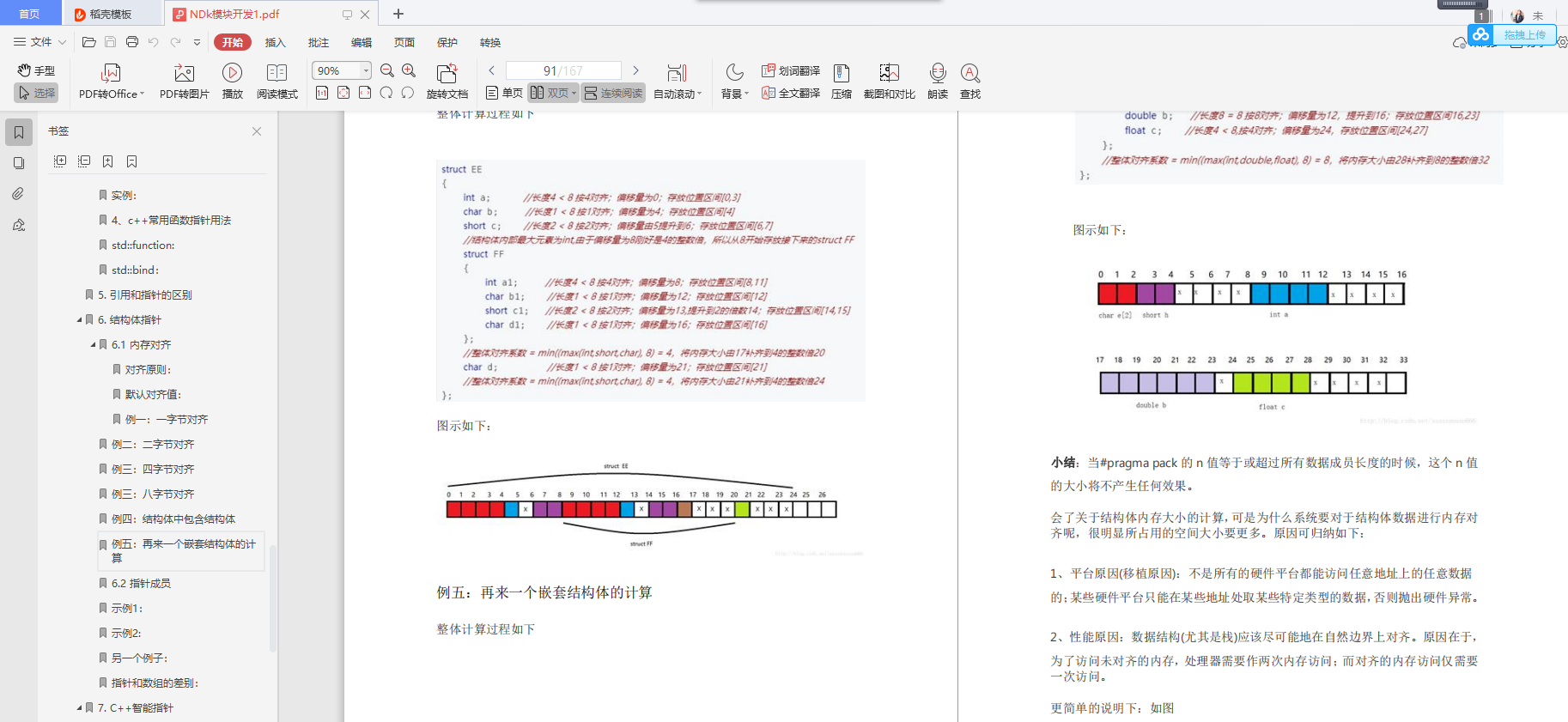Screen dimensions: 1568x722
Task: Click the page number field 91/167
Action: 563,70
